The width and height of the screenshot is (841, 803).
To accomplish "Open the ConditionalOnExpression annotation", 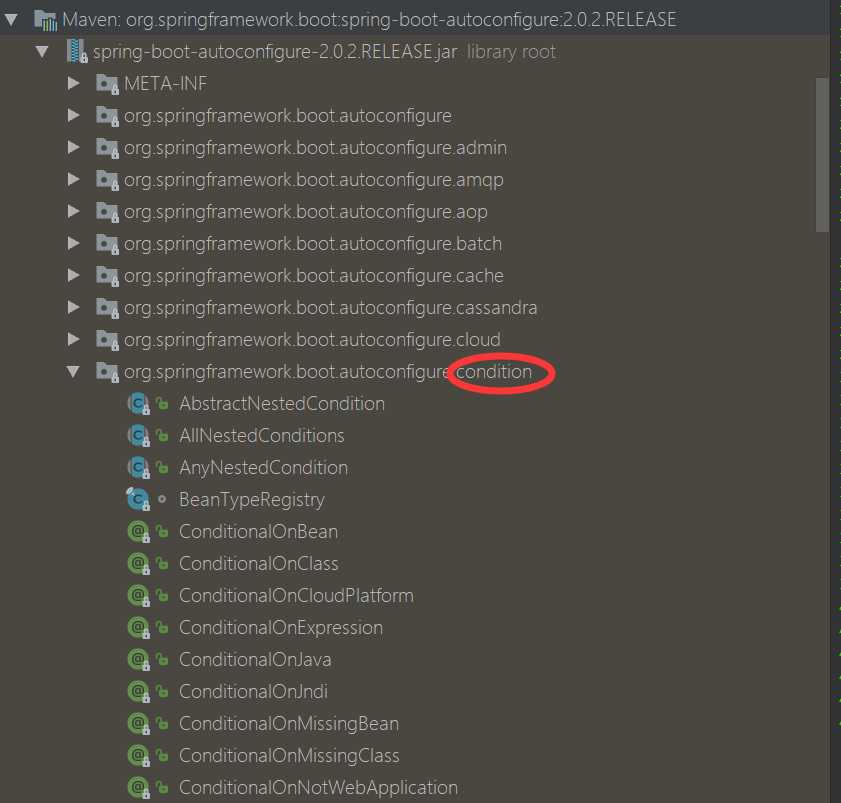I will (x=281, y=628).
